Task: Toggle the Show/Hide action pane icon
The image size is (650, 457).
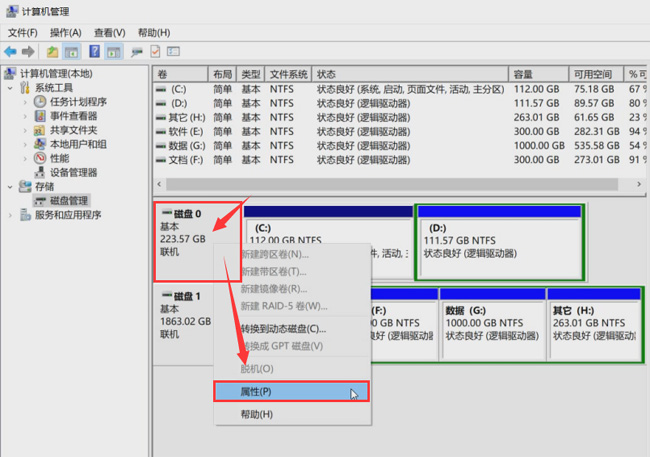Action: coord(113,52)
